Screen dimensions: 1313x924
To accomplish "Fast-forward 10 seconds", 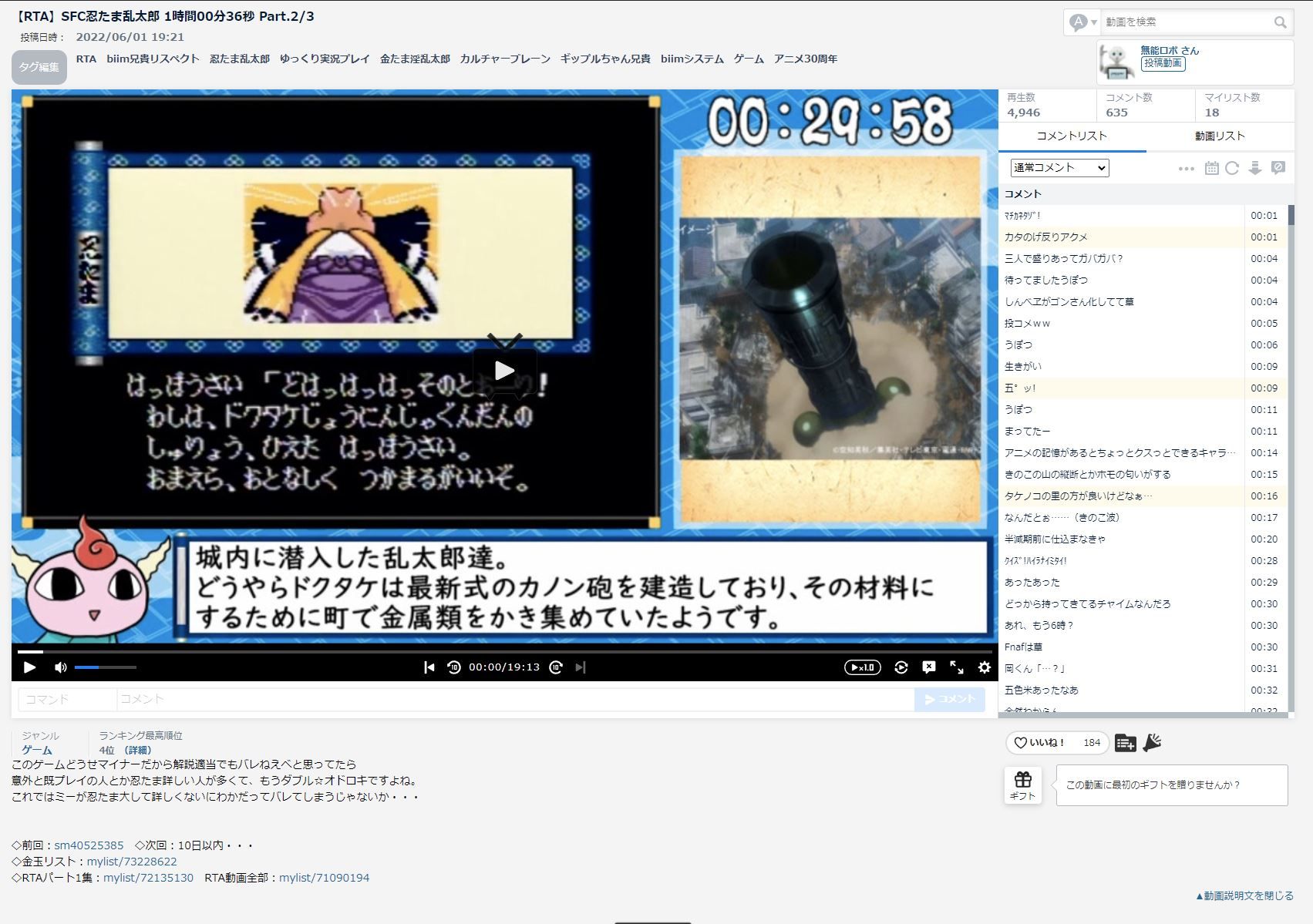I will tap(556, 667).
